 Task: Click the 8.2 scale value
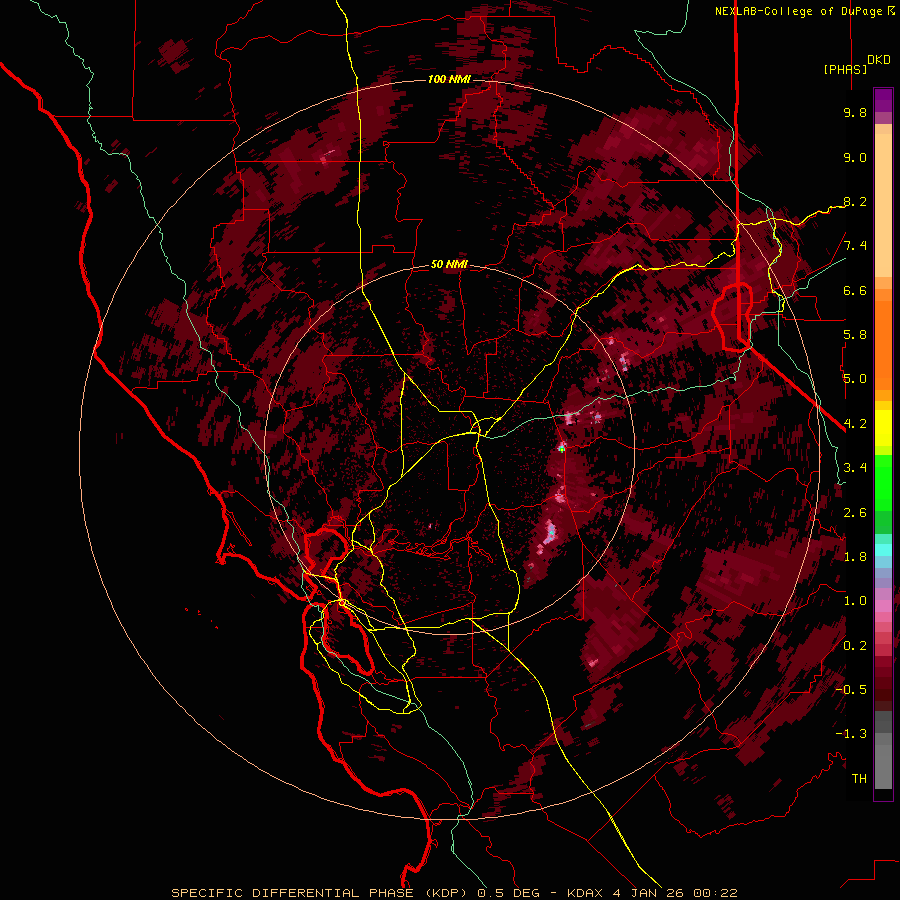(855, 201)
